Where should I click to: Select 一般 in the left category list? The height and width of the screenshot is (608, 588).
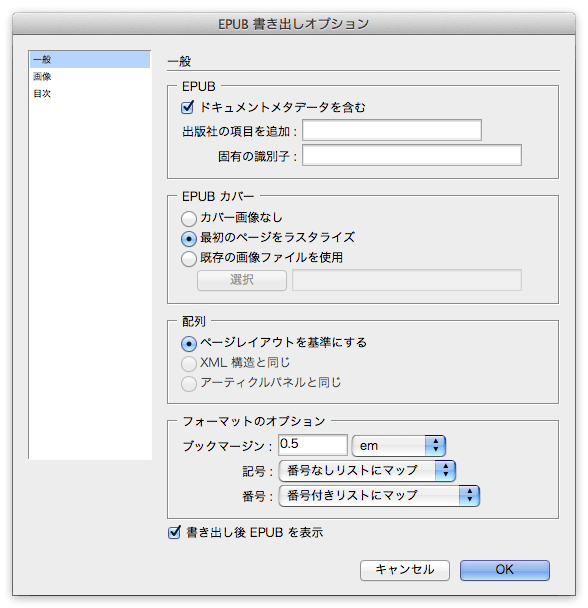(90, 59)
